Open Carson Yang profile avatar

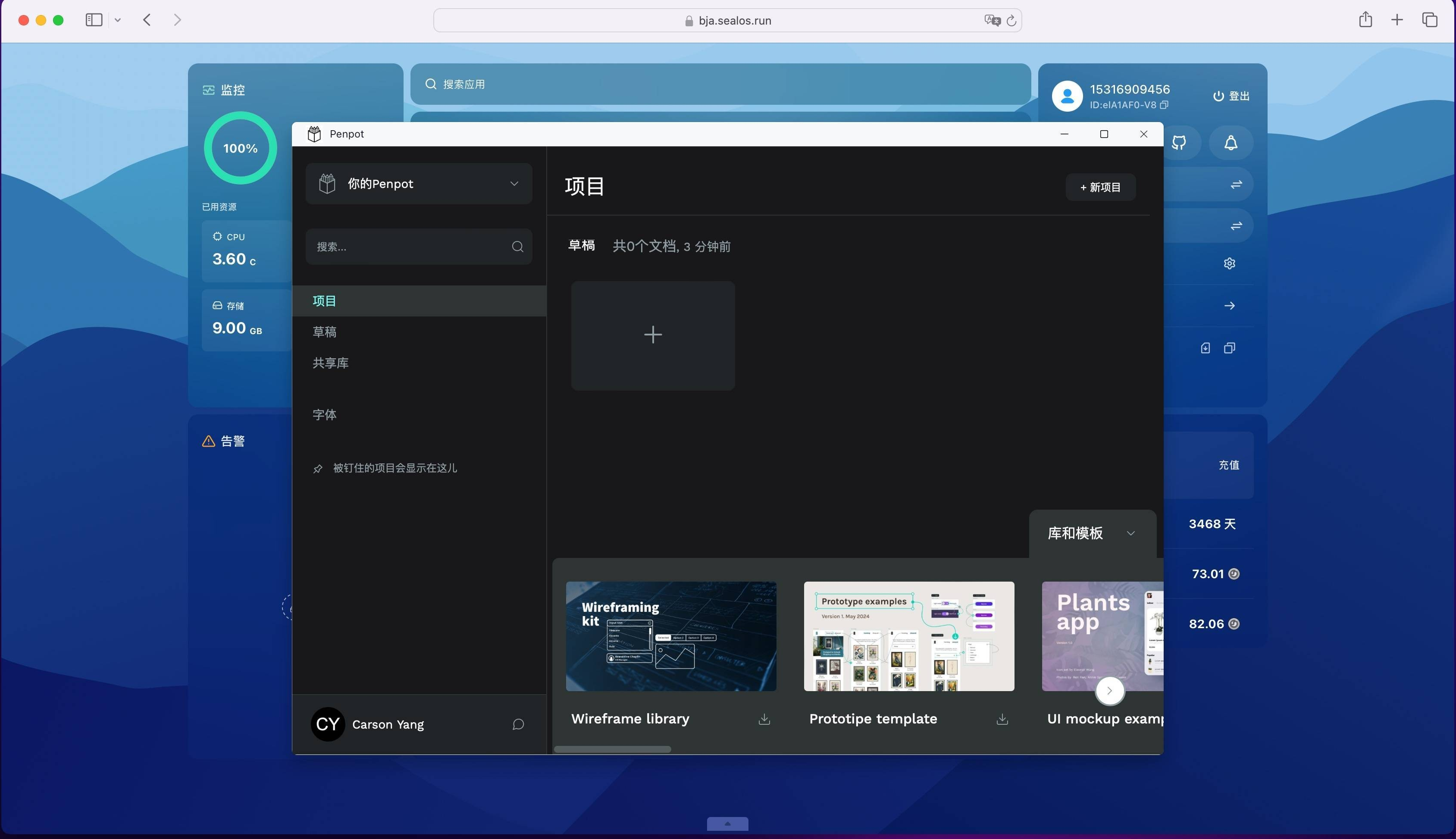328,724
